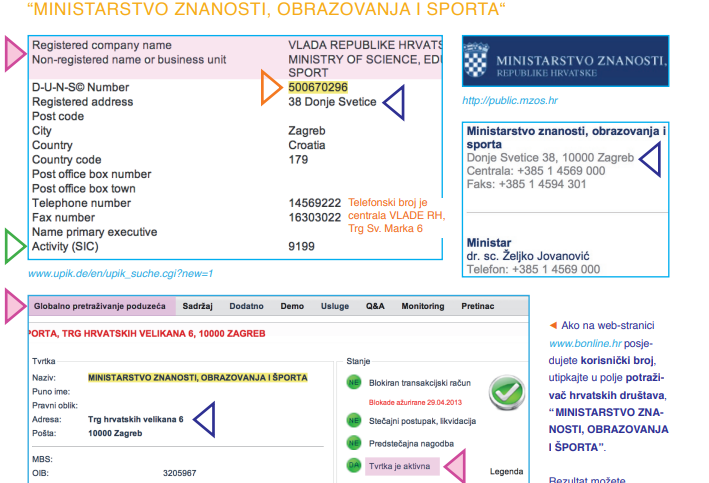
Task: Open the Legenda link
Action: [506, 472]
